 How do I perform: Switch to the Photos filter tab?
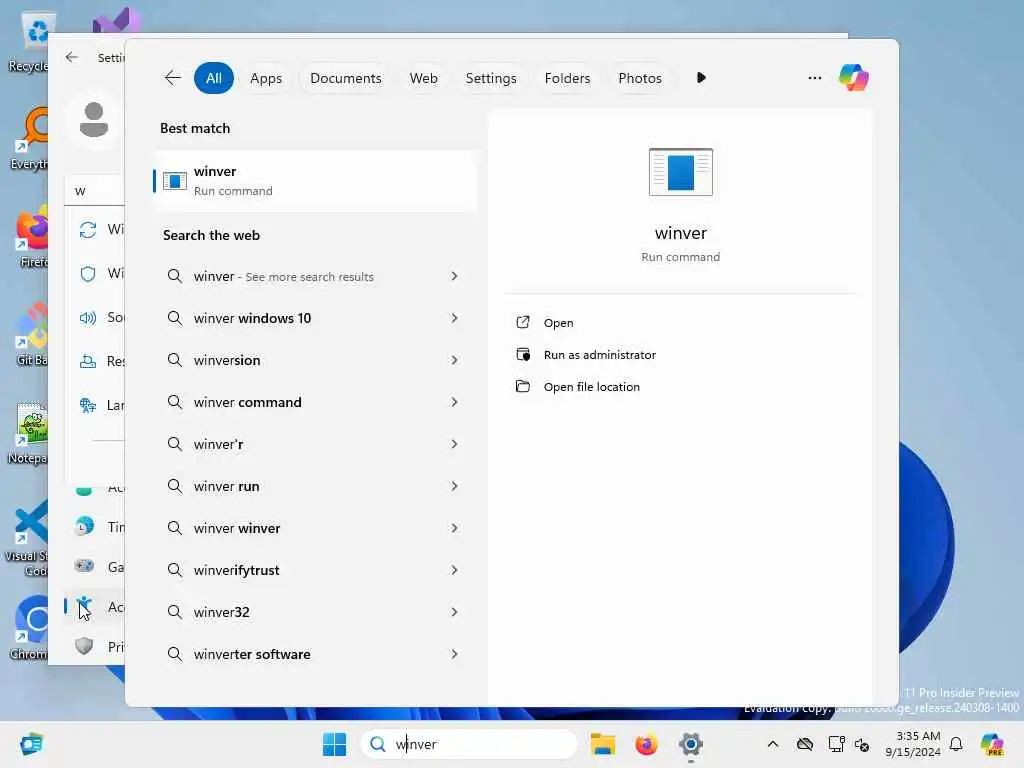(639, 78)
